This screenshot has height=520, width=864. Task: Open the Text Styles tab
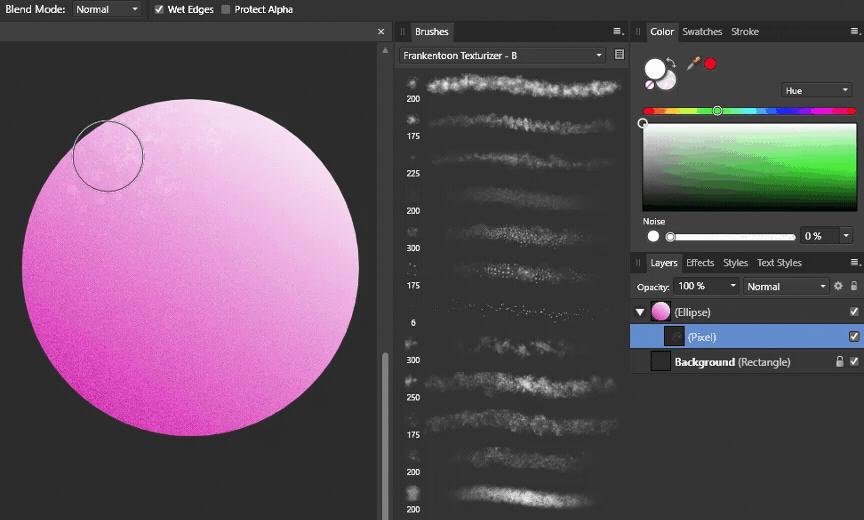pyautogui.click(x=779, y=263)
